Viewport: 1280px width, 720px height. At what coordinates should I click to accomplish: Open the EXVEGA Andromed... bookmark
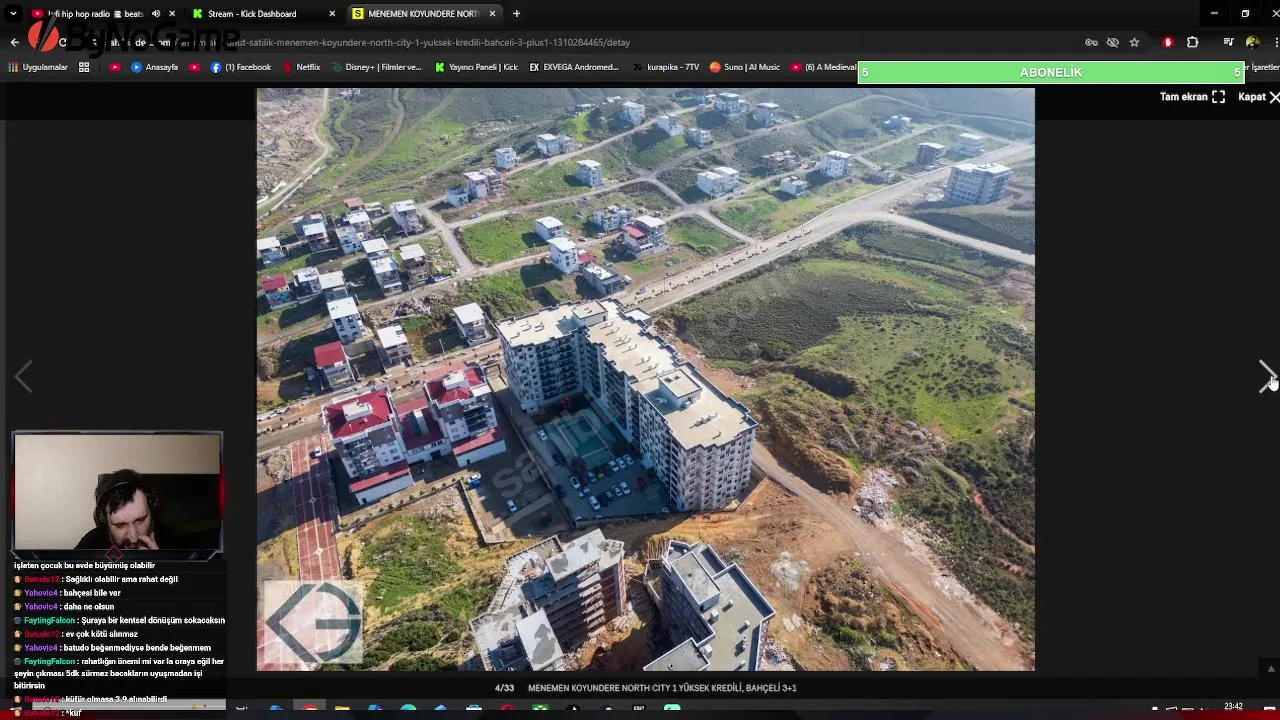click(574, 67)
